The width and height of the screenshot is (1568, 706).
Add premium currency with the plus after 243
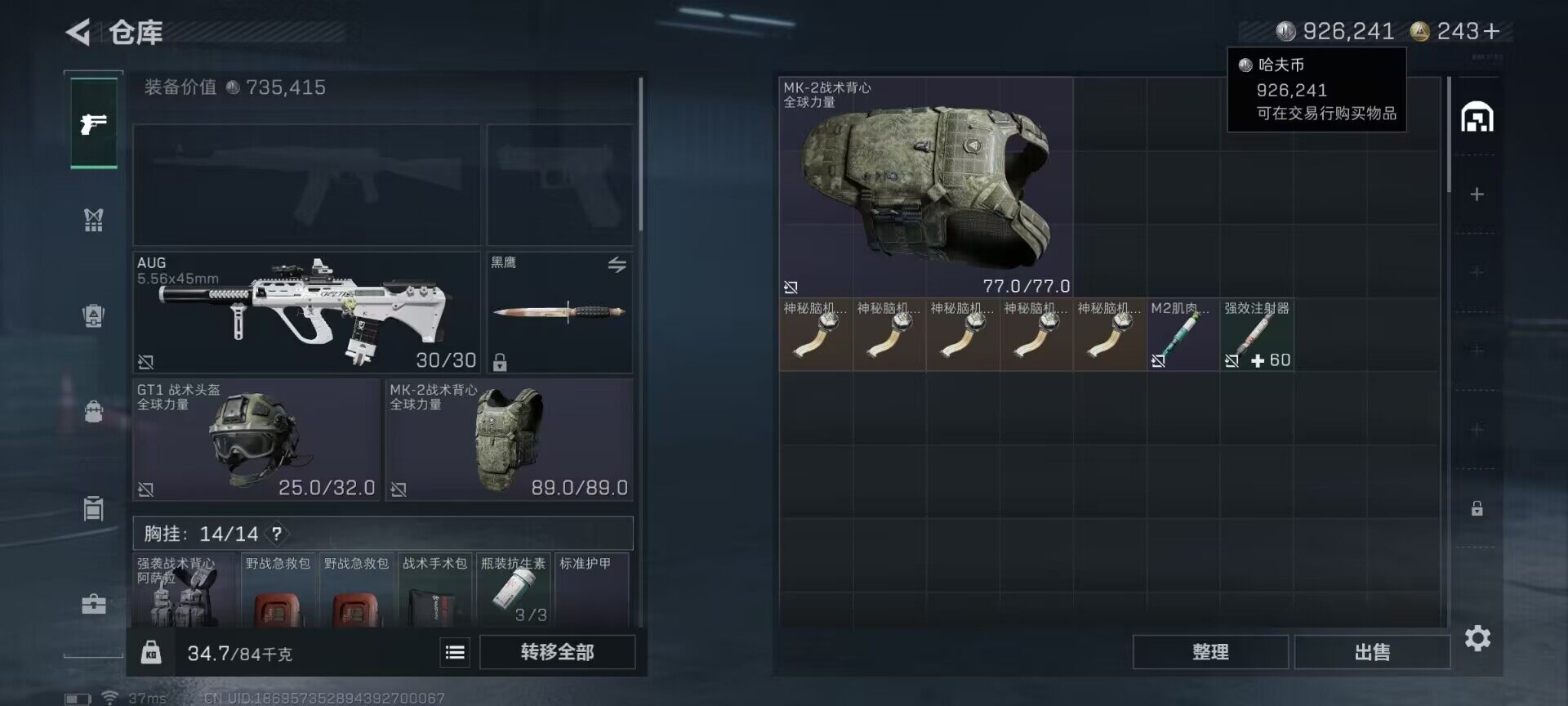tap(1492, 31)
